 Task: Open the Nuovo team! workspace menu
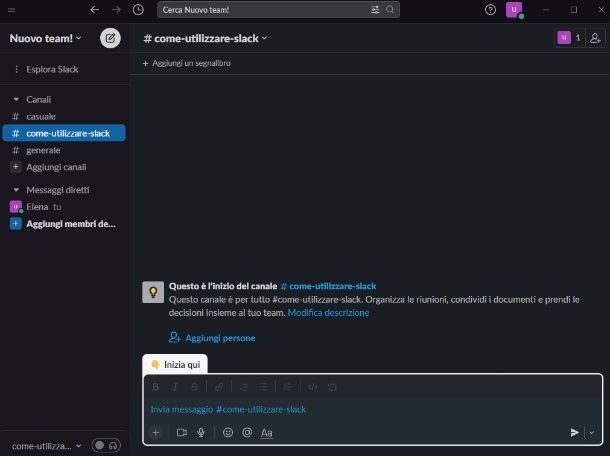45,38
